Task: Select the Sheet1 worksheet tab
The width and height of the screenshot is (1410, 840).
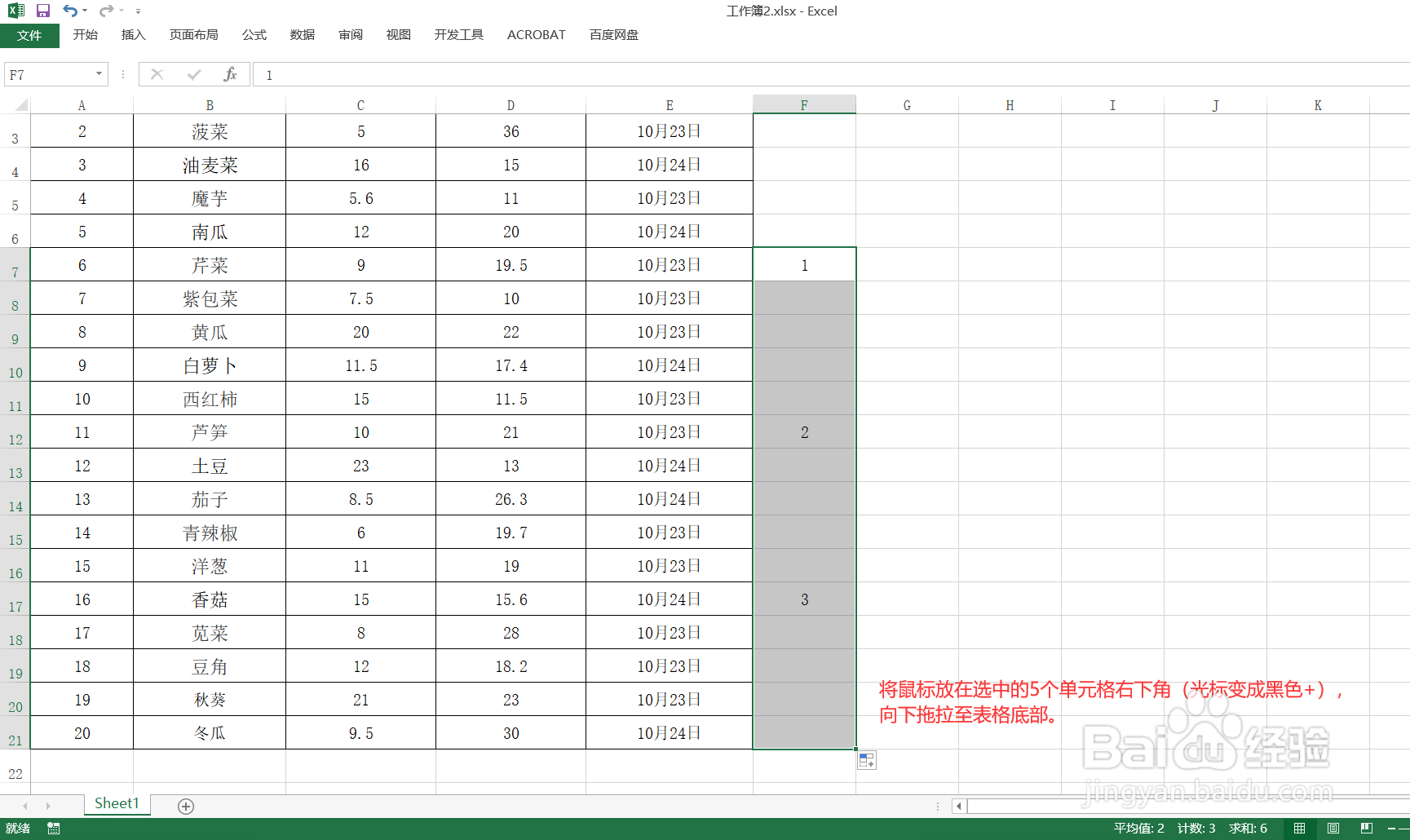Action: (117, 804)
